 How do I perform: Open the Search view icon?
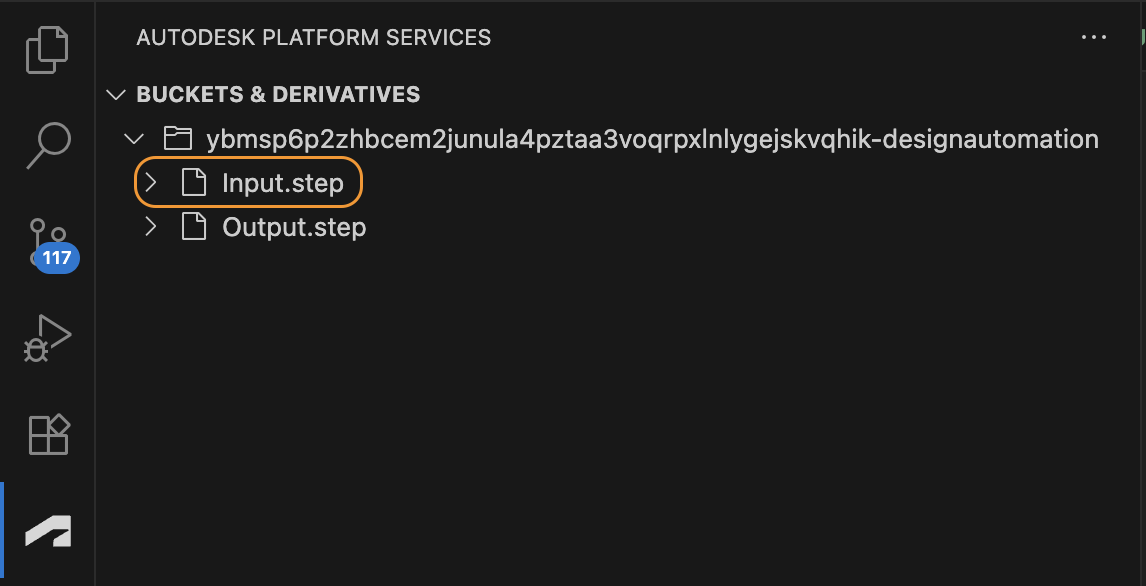47,146
